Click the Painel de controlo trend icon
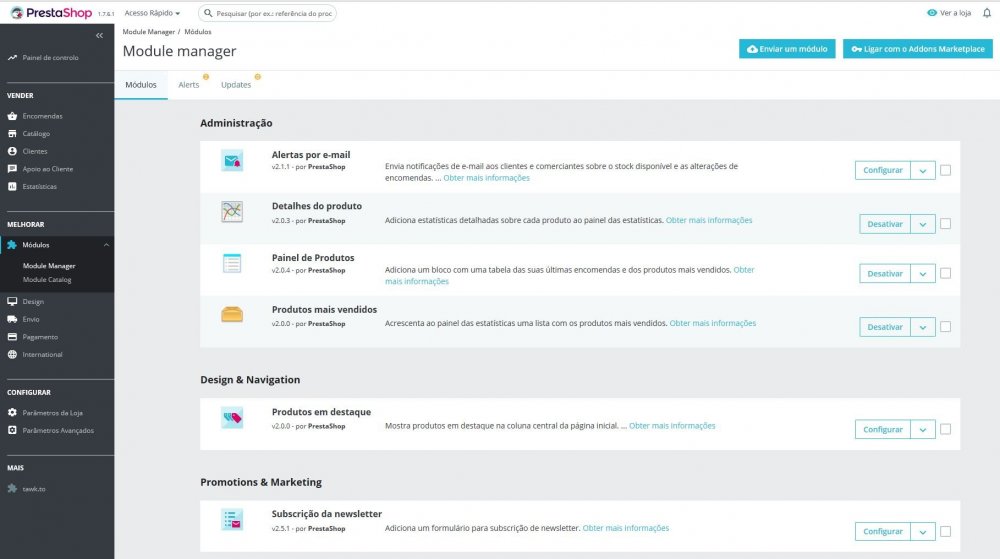Image resolution: width=1000 pixels, height=559 pixels. point(12,57)
